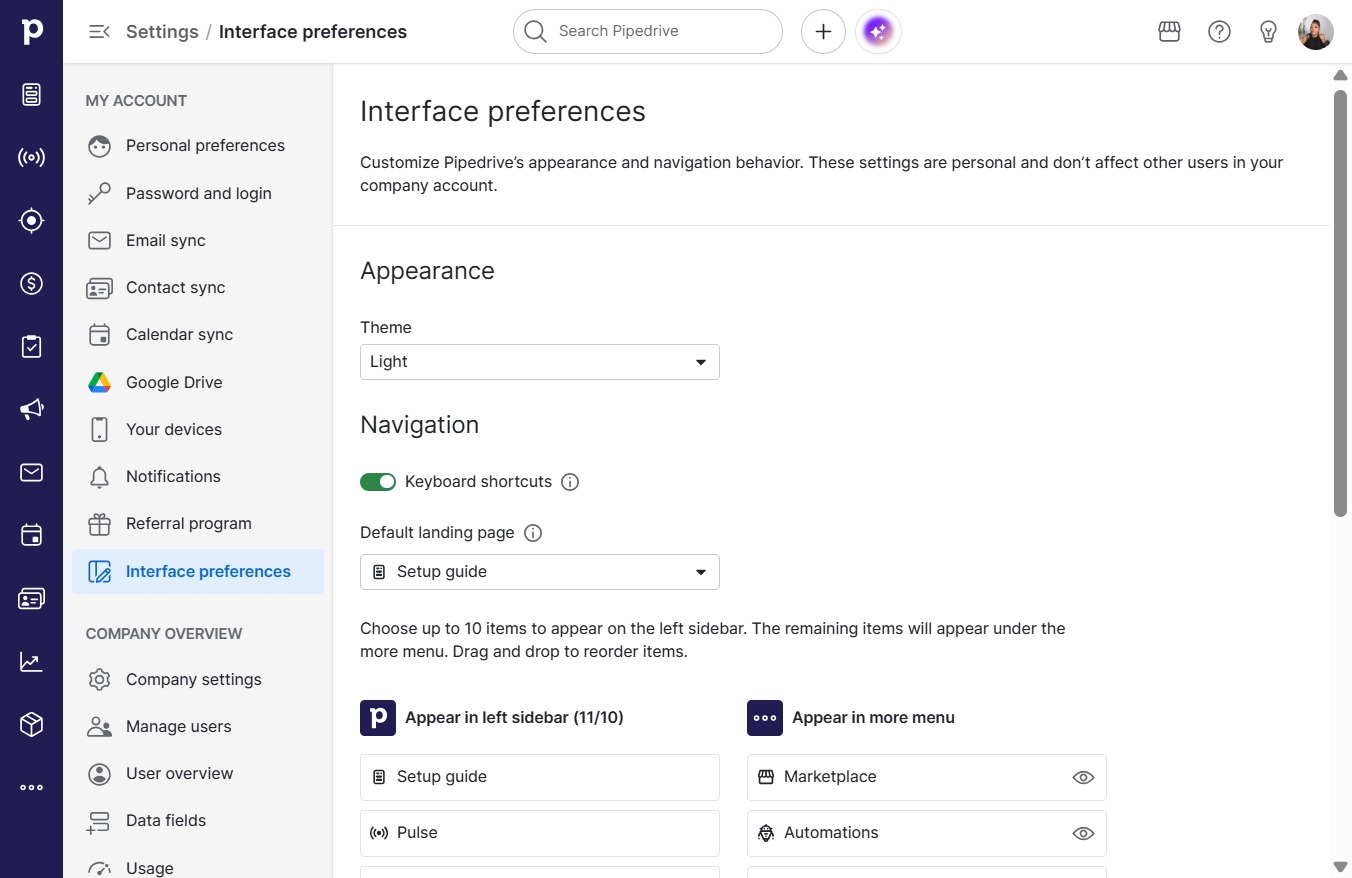Open the Help question mark icon
1352x878 pixels.
click(1219, 32)
